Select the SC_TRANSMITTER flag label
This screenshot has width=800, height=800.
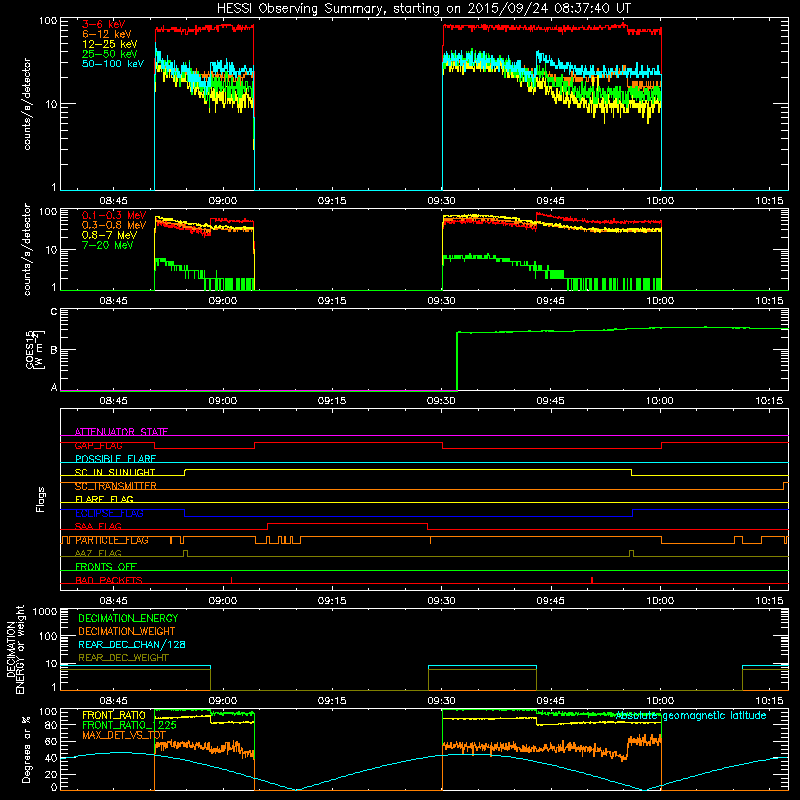[115, 486]
